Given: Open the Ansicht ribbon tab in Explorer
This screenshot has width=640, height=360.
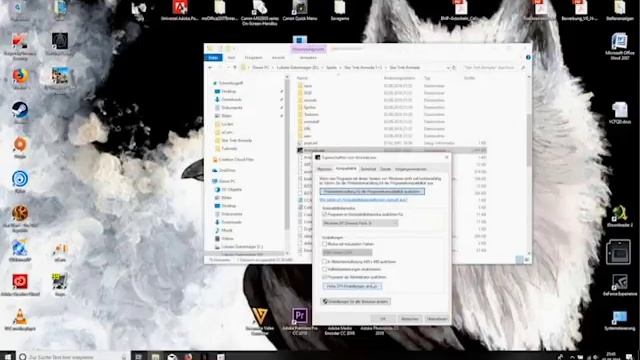Looking at the screenshot, I should pos(278,58).
